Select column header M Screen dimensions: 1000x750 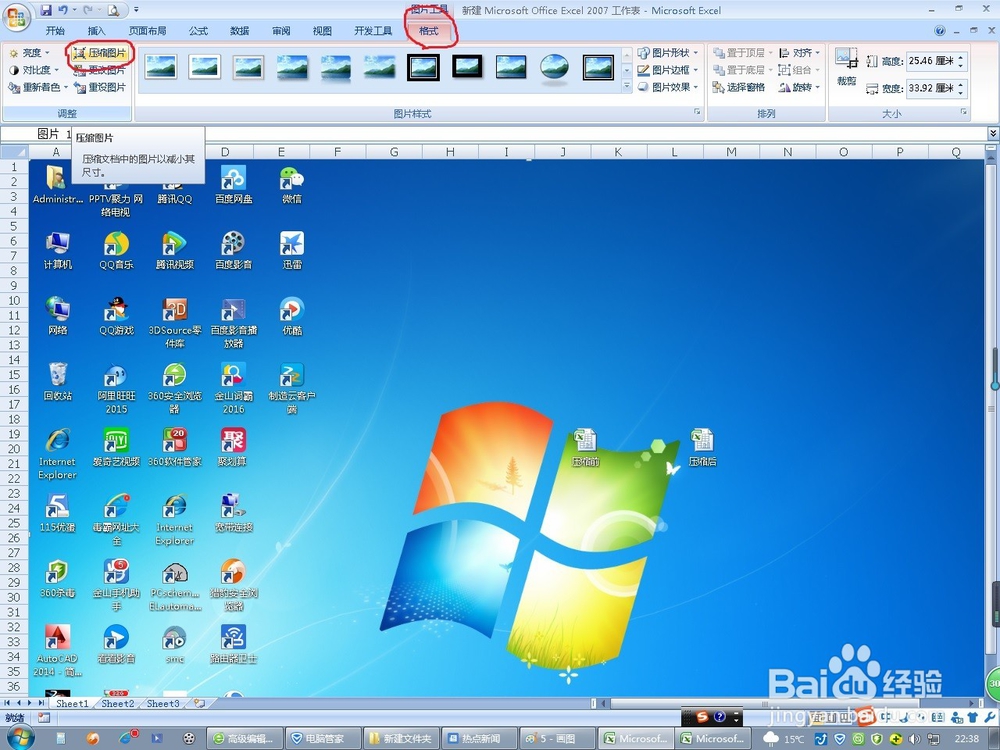pyautogui.click(x=731, y=152)
